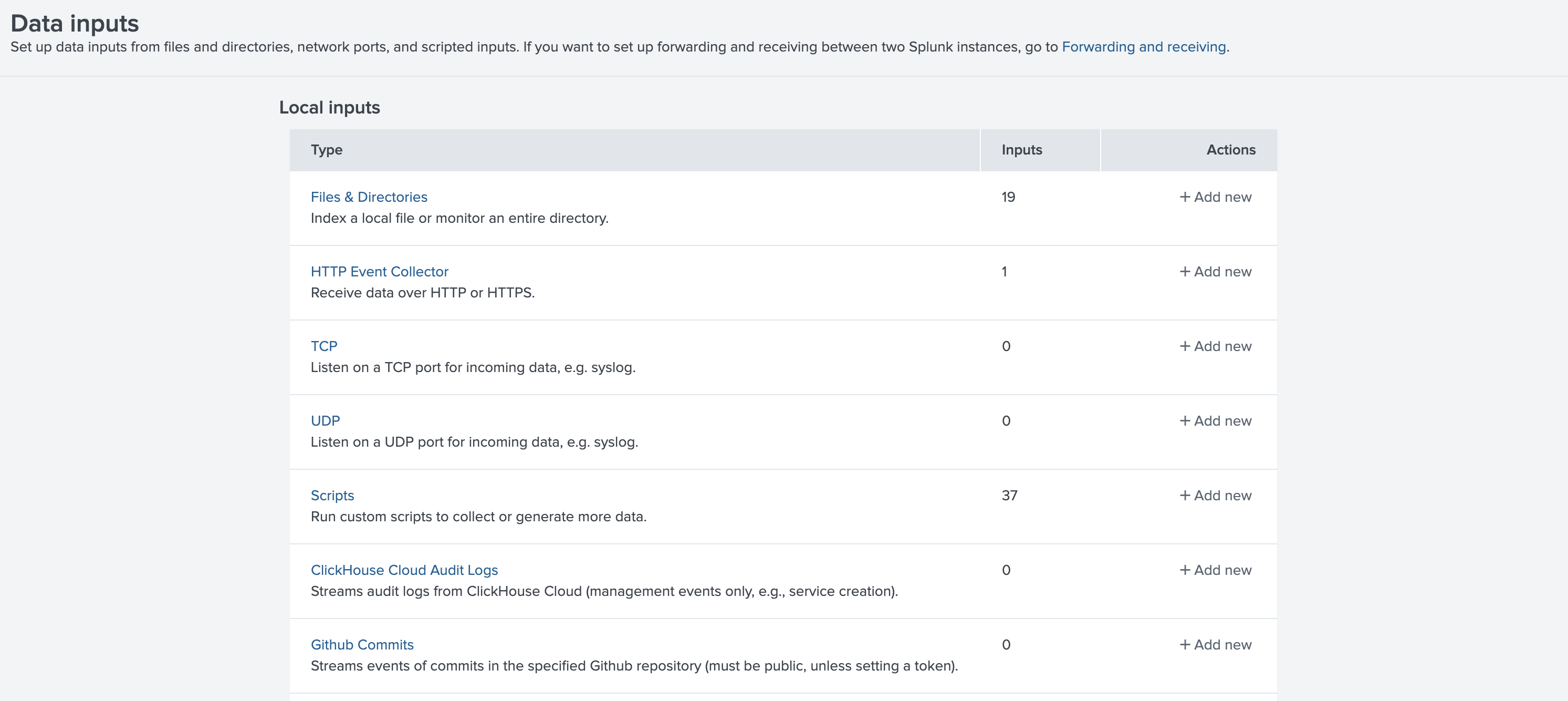This screenshot has width=1568, height=701.
Task: Open ClickHouse Cloud Audit Logs input type
Action: click(404, 570)
